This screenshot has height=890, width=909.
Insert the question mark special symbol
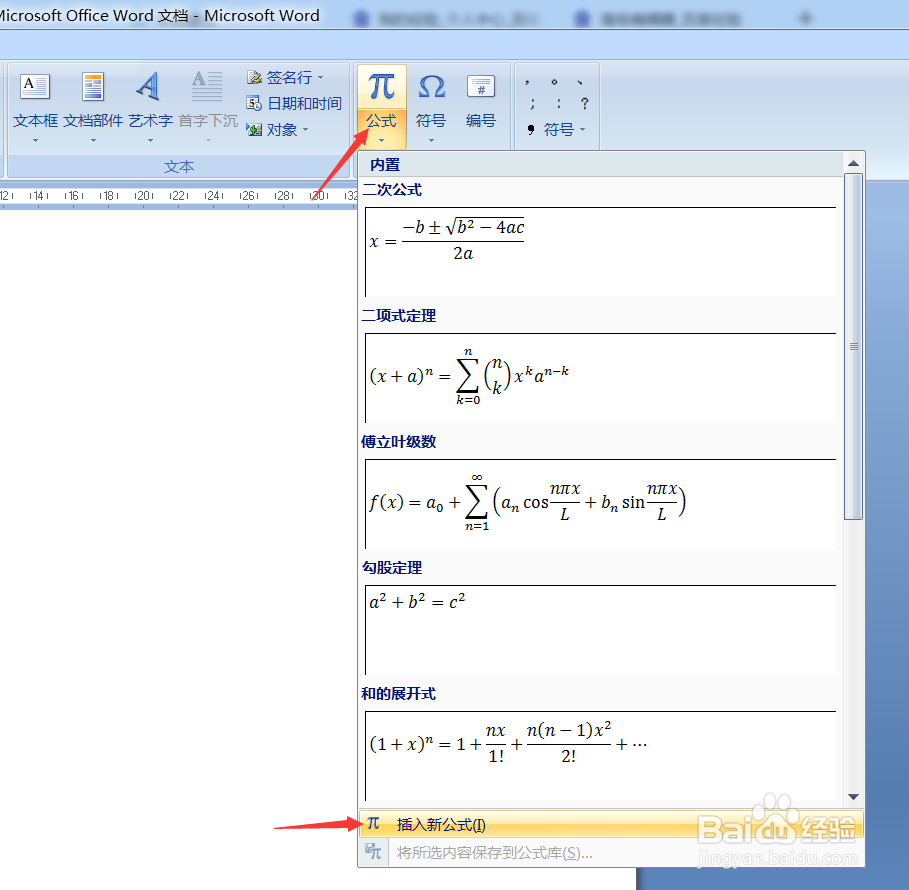[x=584, y=104]
